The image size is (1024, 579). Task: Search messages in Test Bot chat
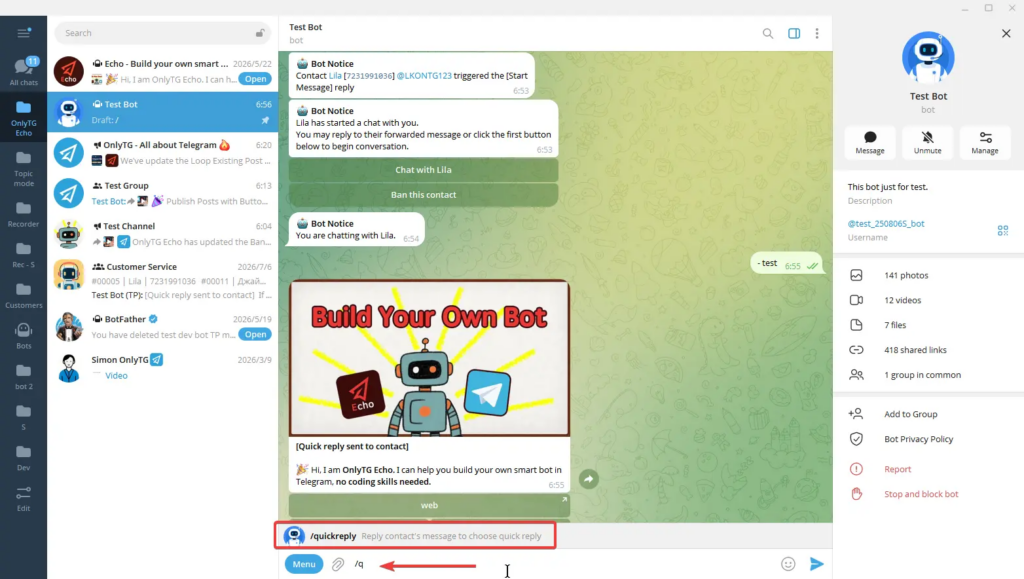767,33
